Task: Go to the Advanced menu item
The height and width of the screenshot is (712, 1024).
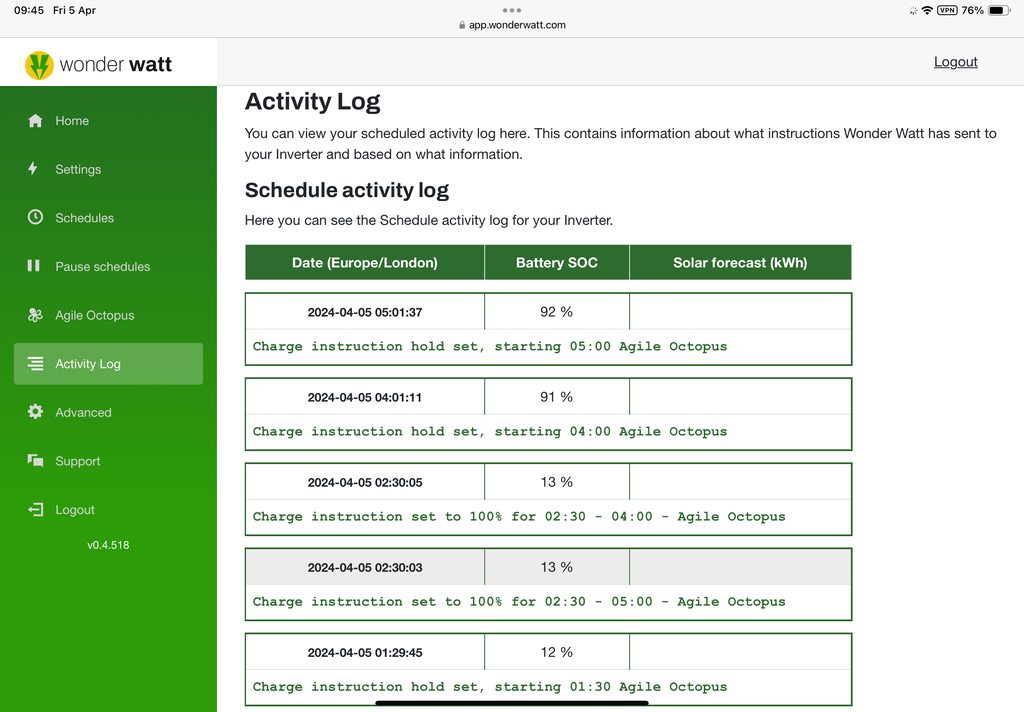Action: pyautogui.click(x=83, y=412)
